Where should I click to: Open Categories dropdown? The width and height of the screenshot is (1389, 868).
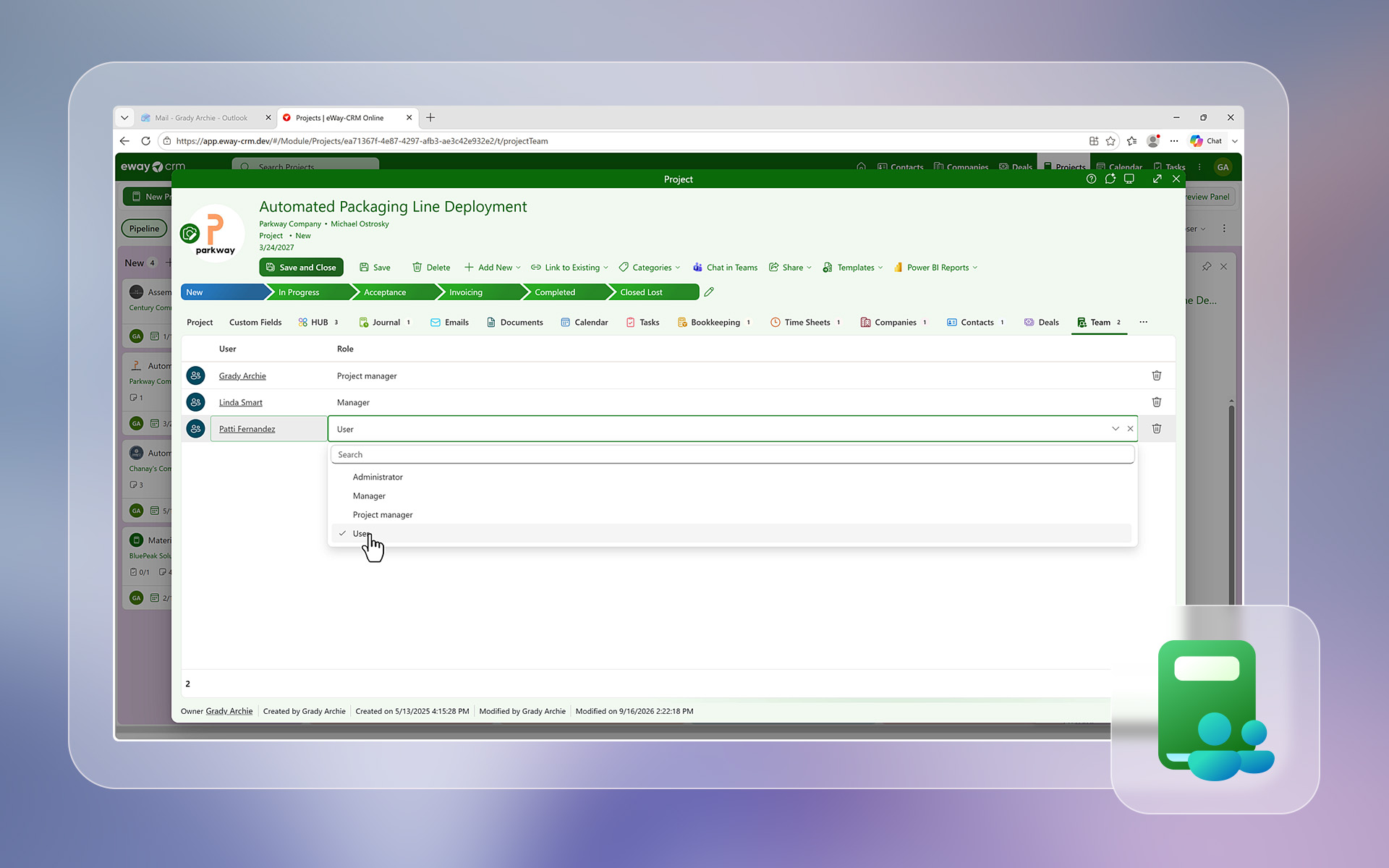649,268
